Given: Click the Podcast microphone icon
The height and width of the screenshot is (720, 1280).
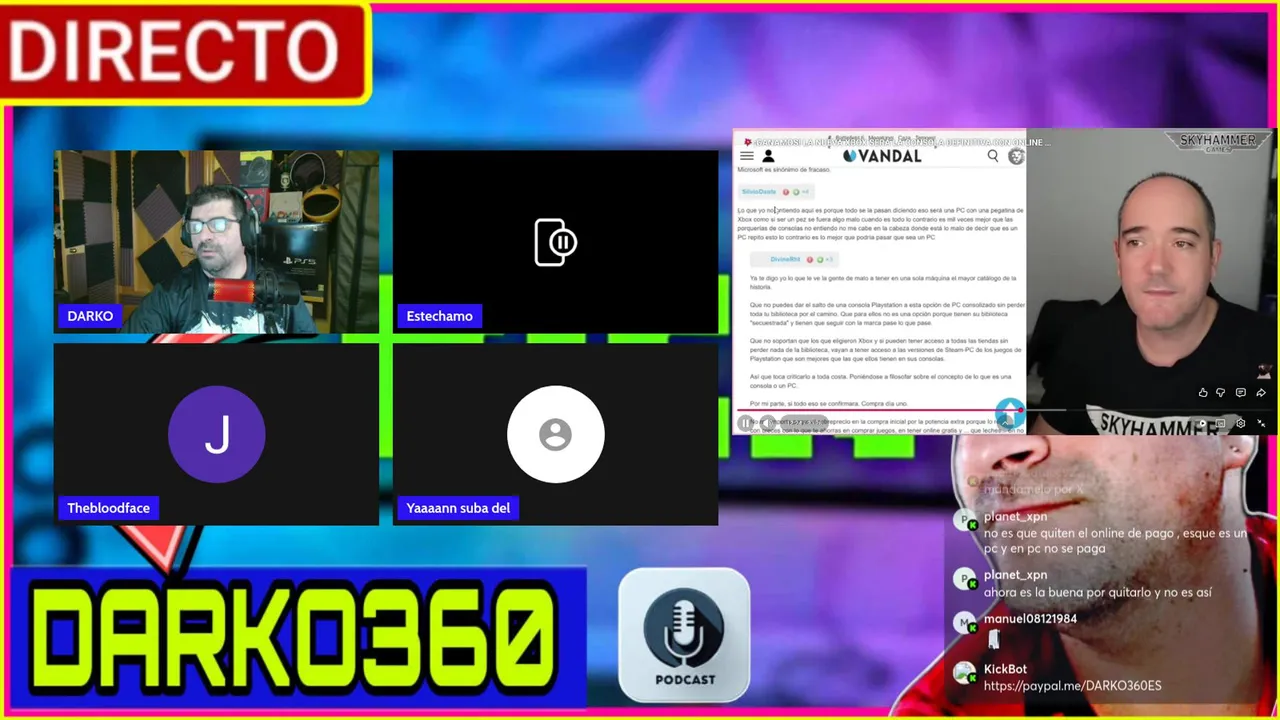Looking at the screenshot, I should [x=684, y=635].
